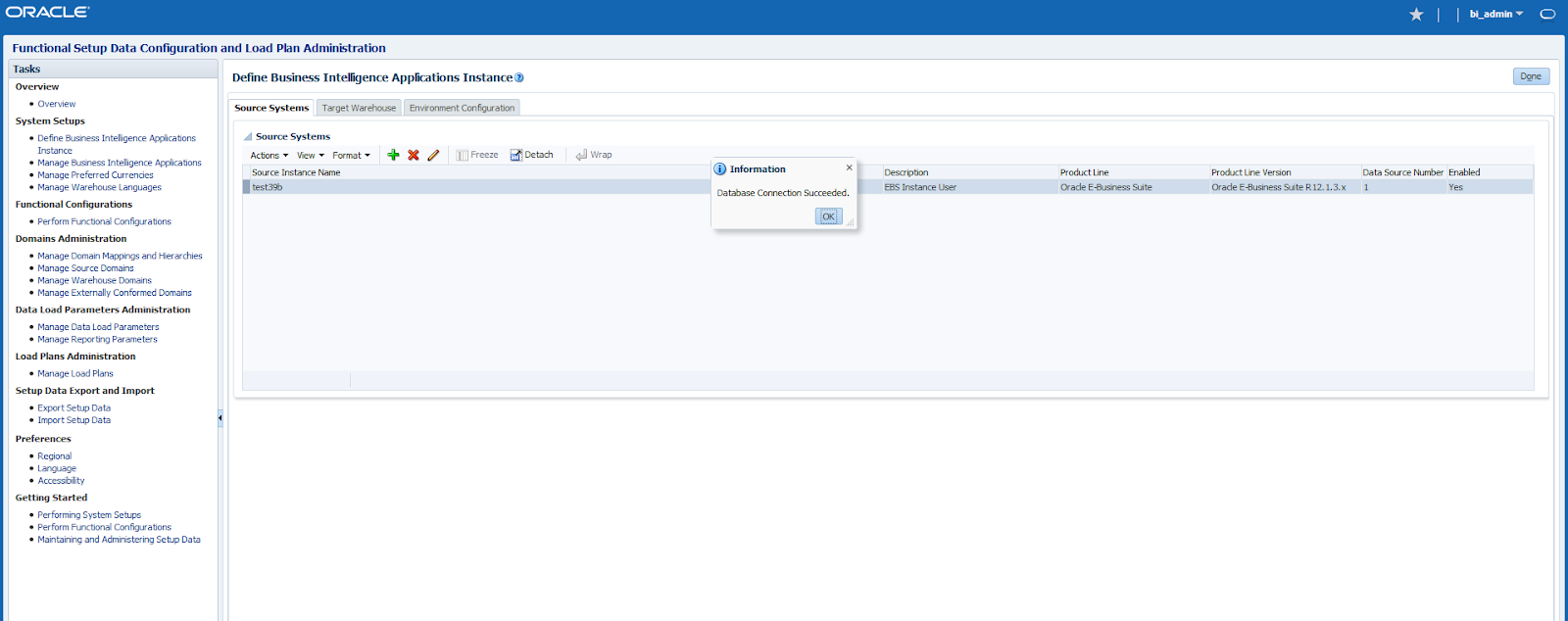Open Manage Reporting Parameters link
Viewport: 1568px width, 621px height.
97,339
